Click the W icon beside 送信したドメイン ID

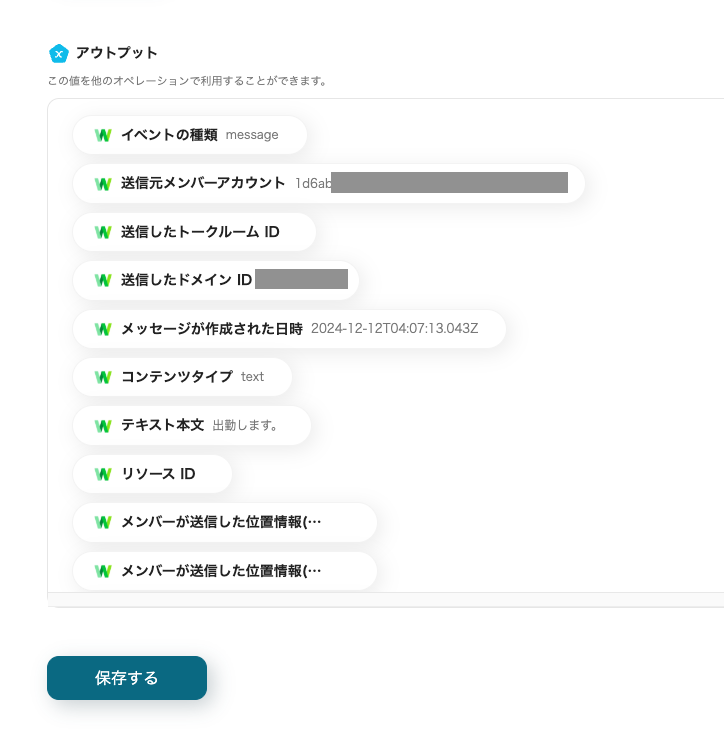coord(102,280)
